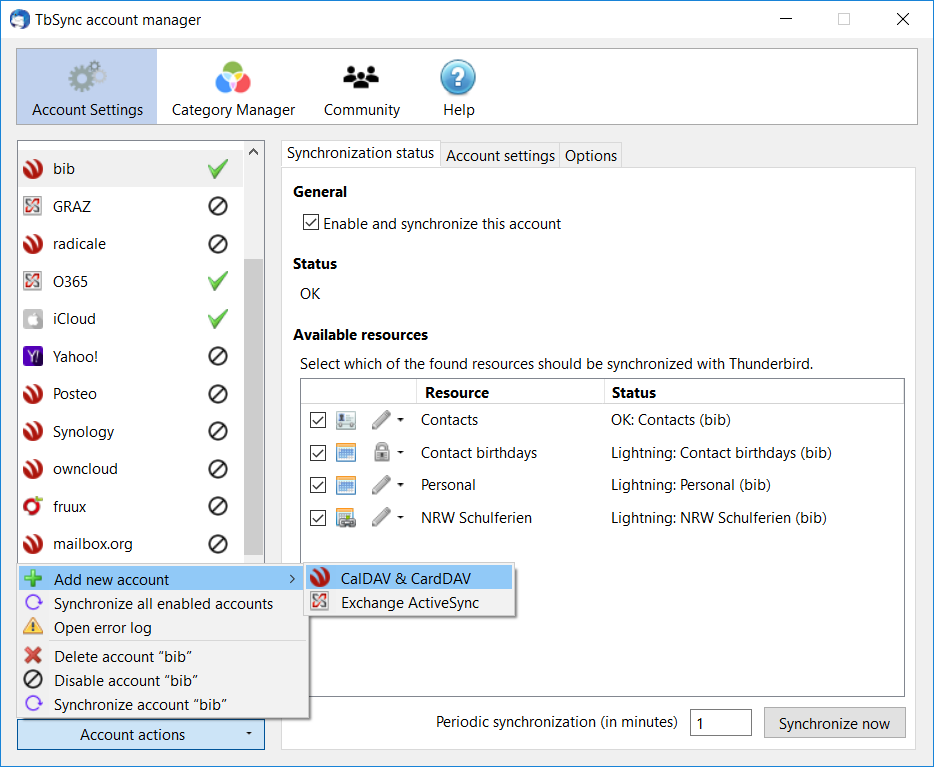The height and width of the screenshot is (767, 934).
Task: Uncheck the Contact birthdays resource checkbox
Action: [318, 453]
